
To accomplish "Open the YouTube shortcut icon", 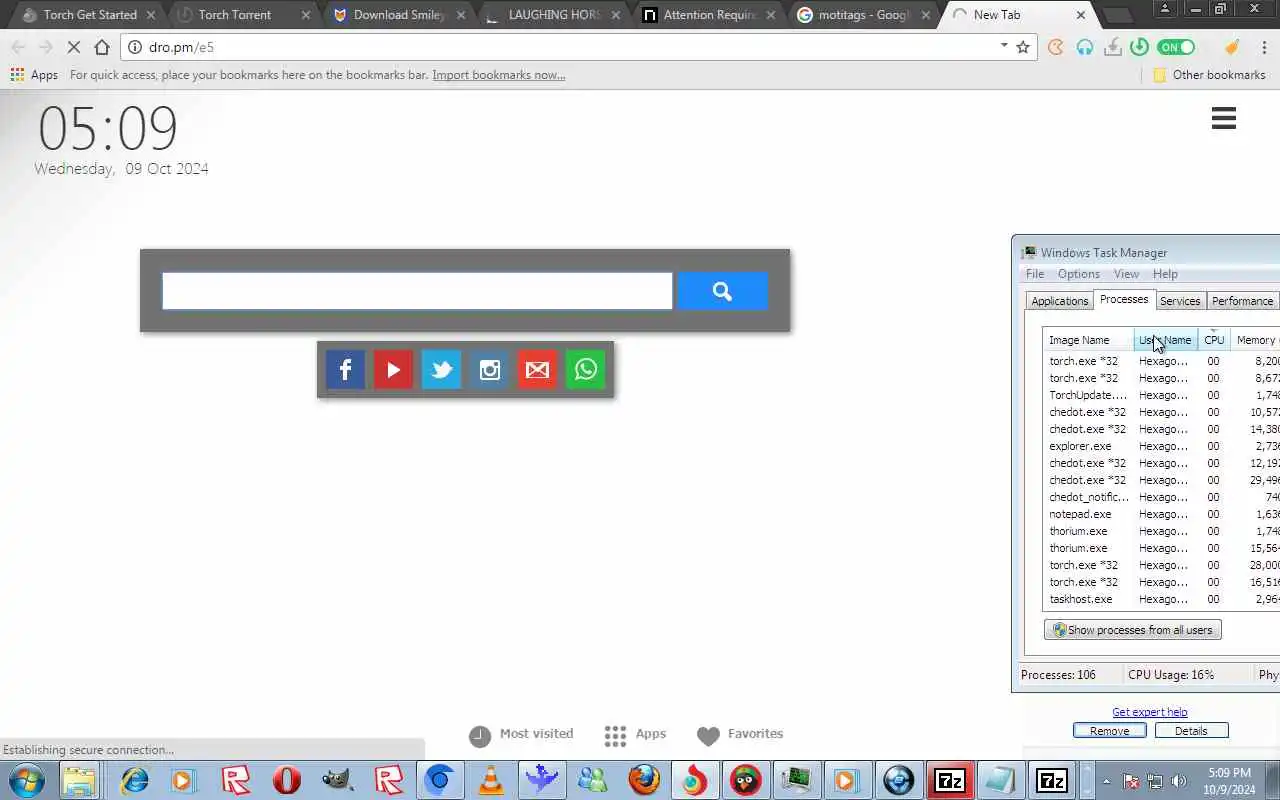I will pos(393,370).
